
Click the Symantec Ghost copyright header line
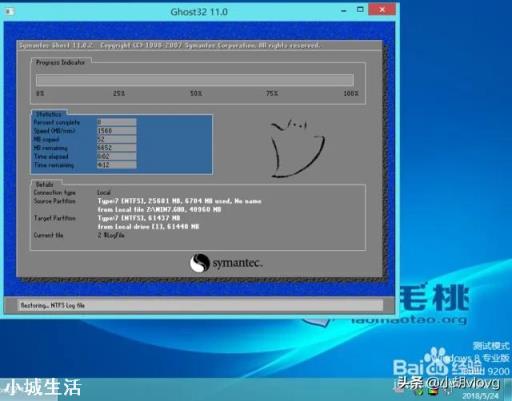tap(169, 45)
